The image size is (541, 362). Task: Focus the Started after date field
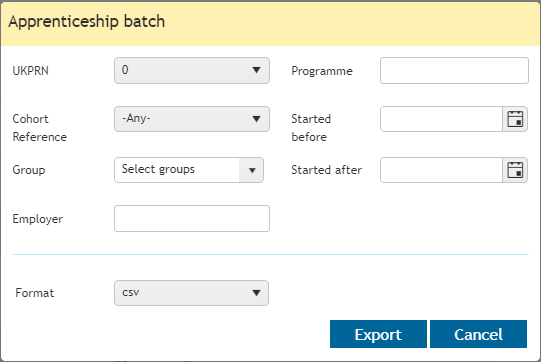coord(441,170)
